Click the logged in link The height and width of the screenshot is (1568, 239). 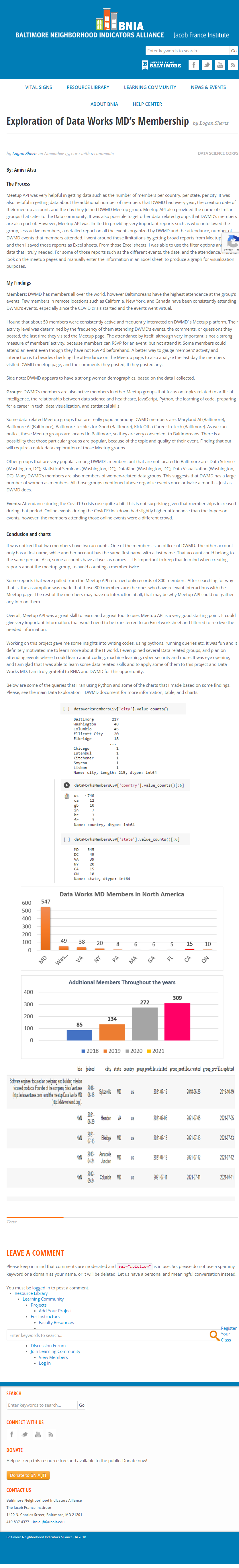tap(41, 1287)
